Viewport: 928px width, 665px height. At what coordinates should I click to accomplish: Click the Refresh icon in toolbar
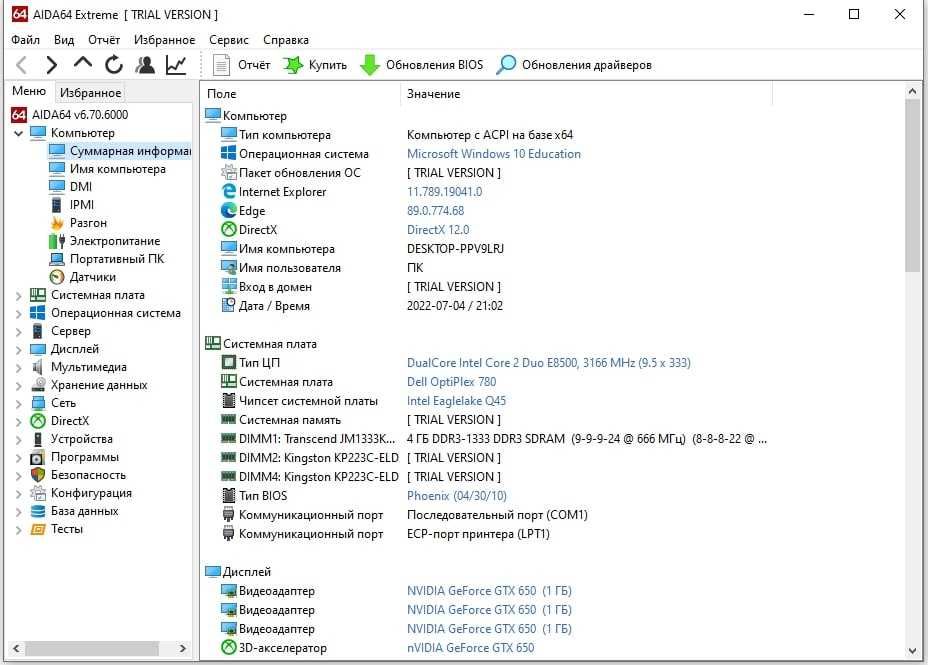click(x=114, y=64)
